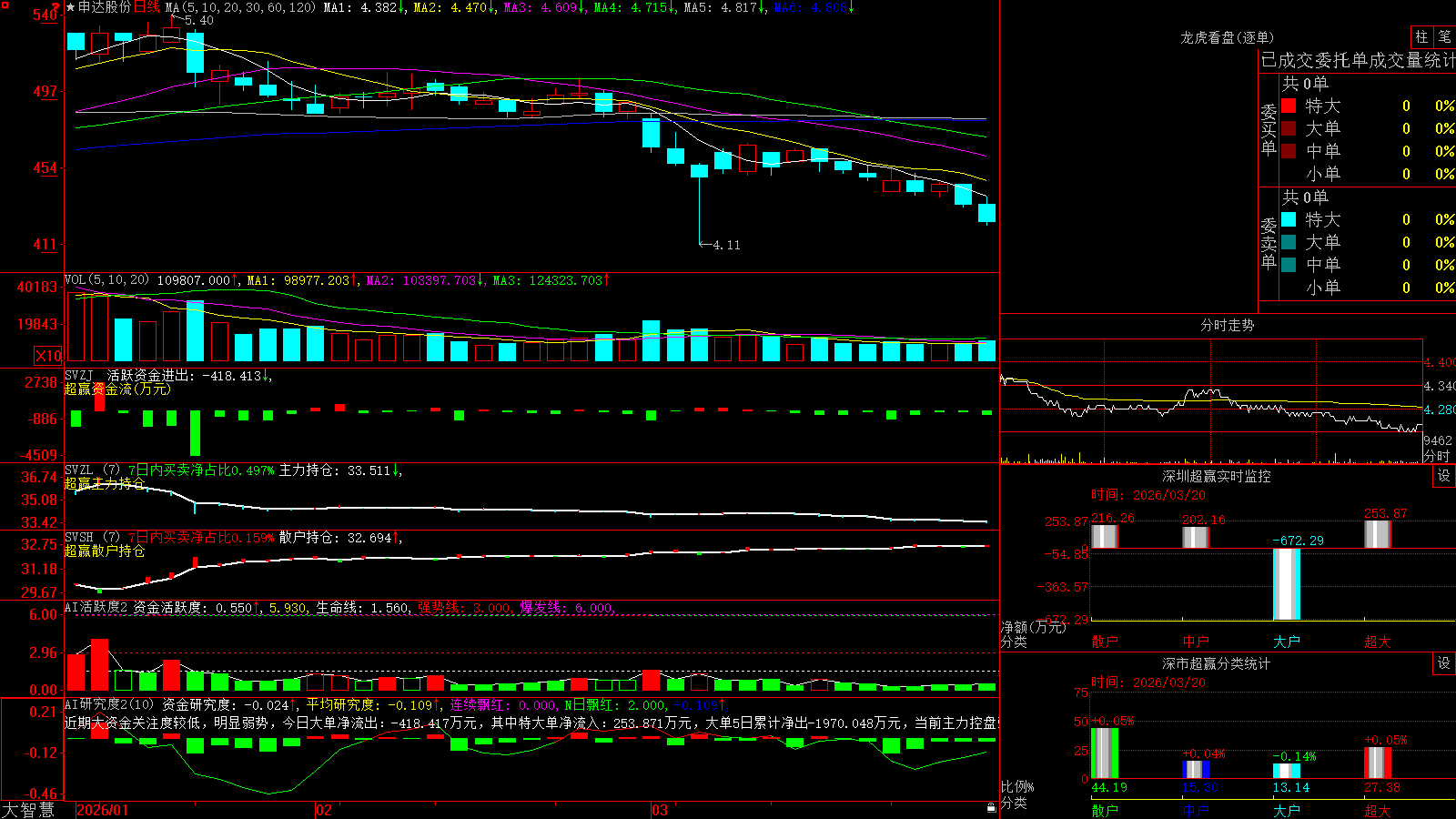Click the X10 volume scale icon

click(48, 356)
